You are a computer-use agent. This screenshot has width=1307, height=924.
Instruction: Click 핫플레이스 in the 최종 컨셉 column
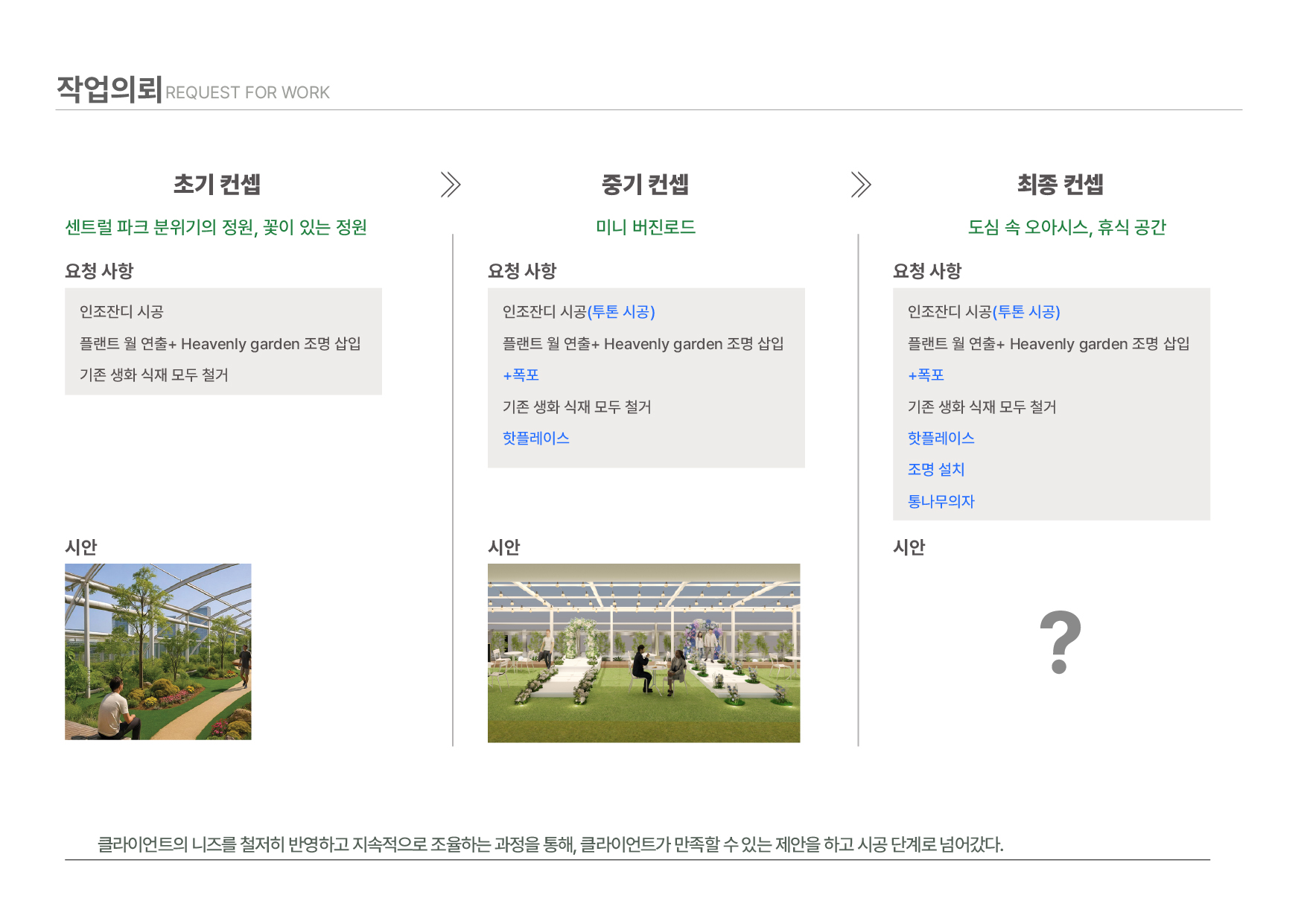(941, 439)
